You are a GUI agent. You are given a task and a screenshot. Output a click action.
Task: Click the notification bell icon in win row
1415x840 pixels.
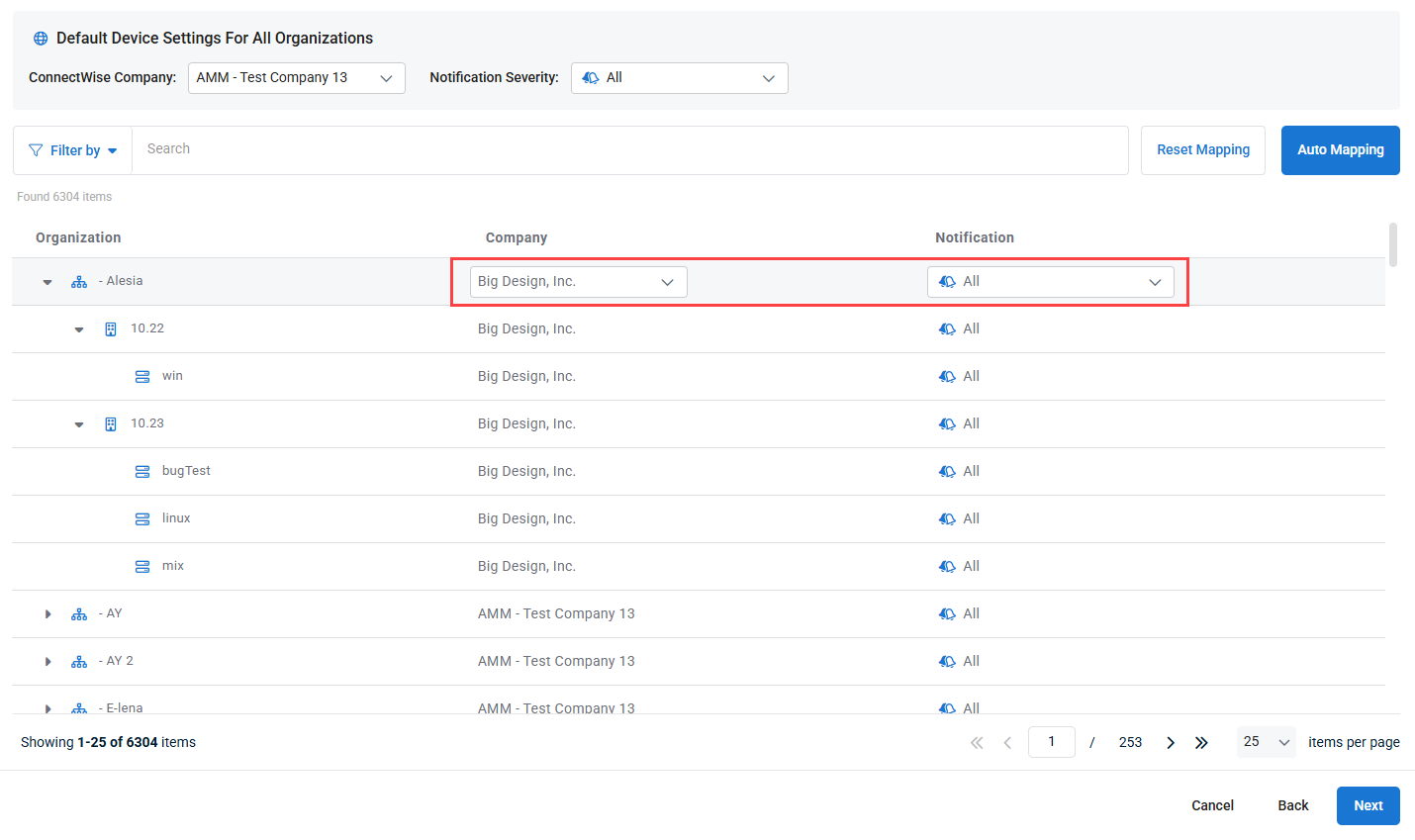[947, 377]
